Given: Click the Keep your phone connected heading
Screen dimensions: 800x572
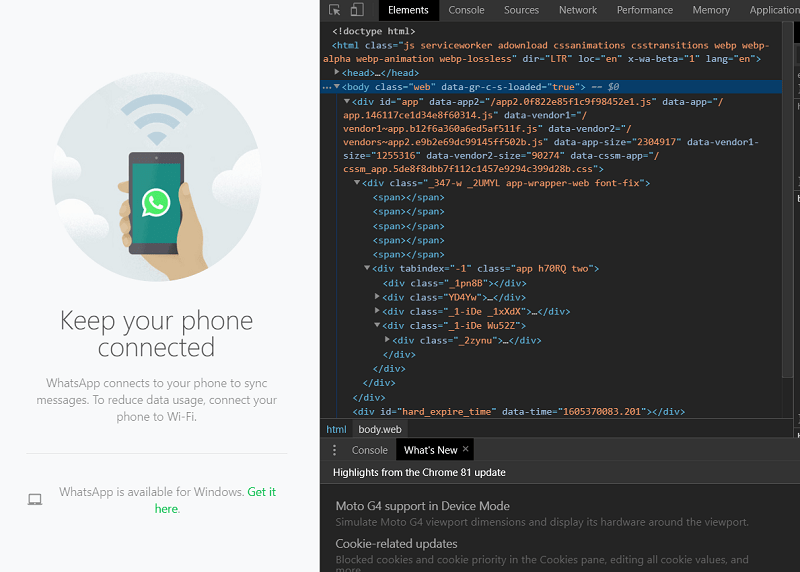Looking at the screenshot, I should tap(156, 334).
